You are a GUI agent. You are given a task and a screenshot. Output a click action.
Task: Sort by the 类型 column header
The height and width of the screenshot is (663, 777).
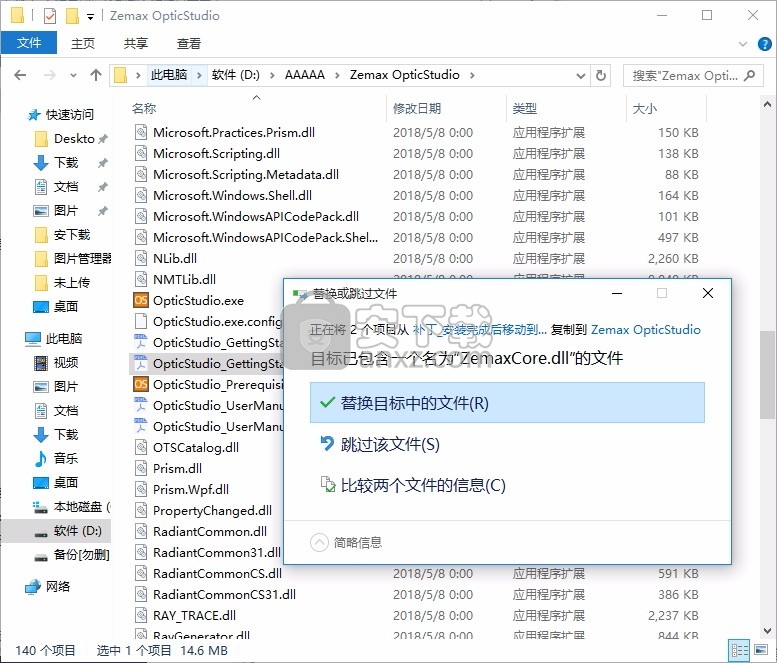(x=525, y=109)
